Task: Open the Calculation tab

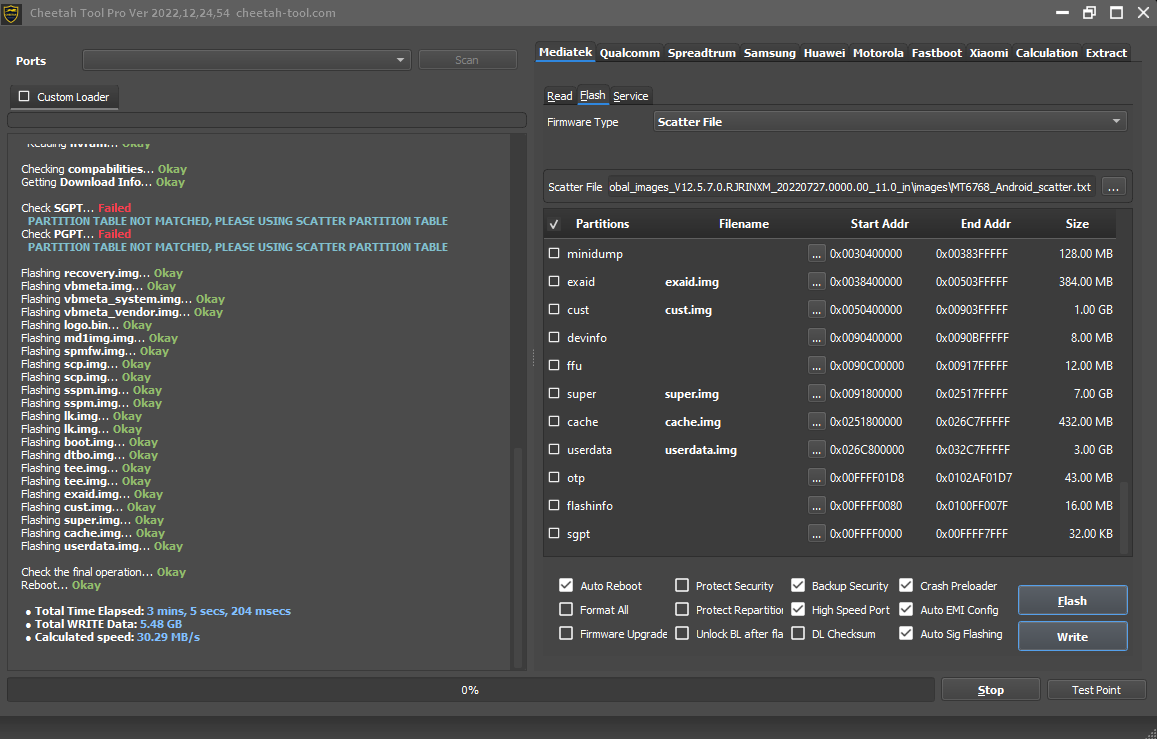Action: tap(1046, 53)
